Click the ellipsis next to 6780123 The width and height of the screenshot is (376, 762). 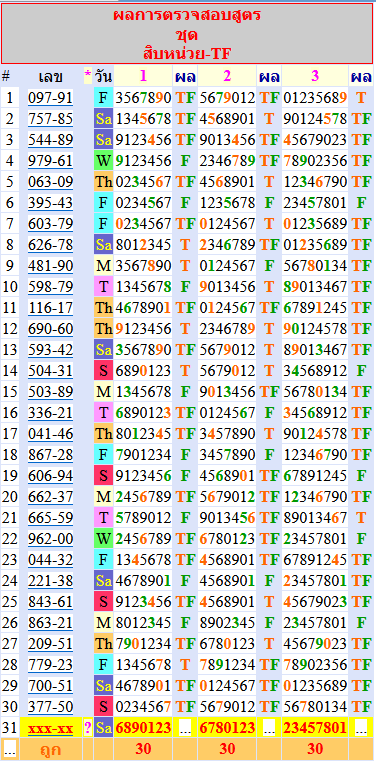(269, 728)
